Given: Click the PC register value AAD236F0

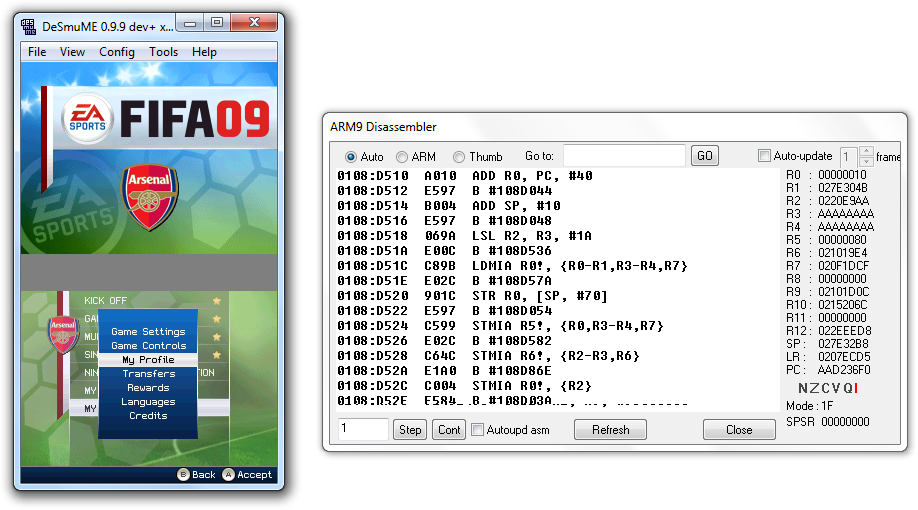Looking at the screenshot, I should click(844, 370).
